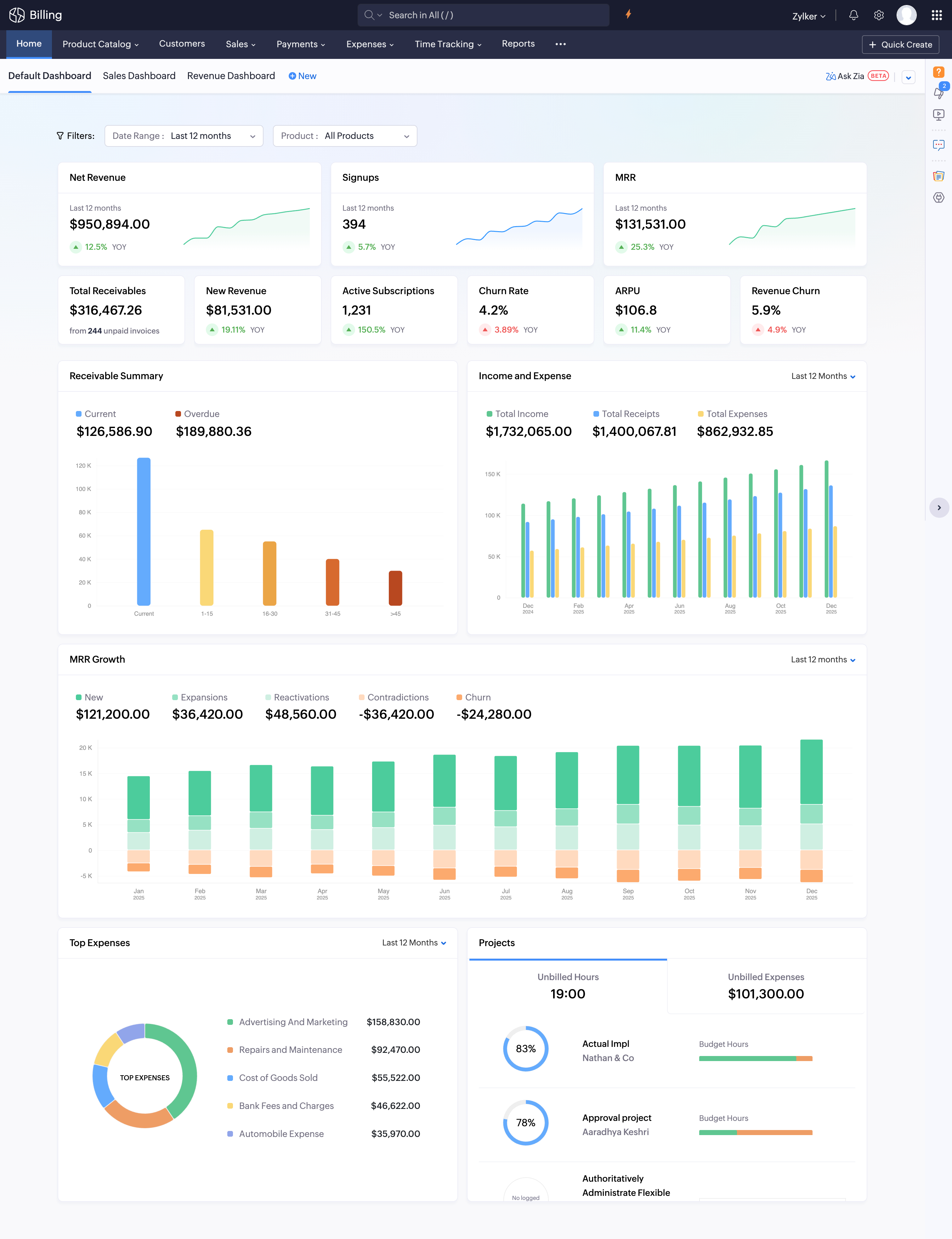Open the marketplace plug hexagon icon
This screenshot has height=1239, width=952.
[938, 198]
